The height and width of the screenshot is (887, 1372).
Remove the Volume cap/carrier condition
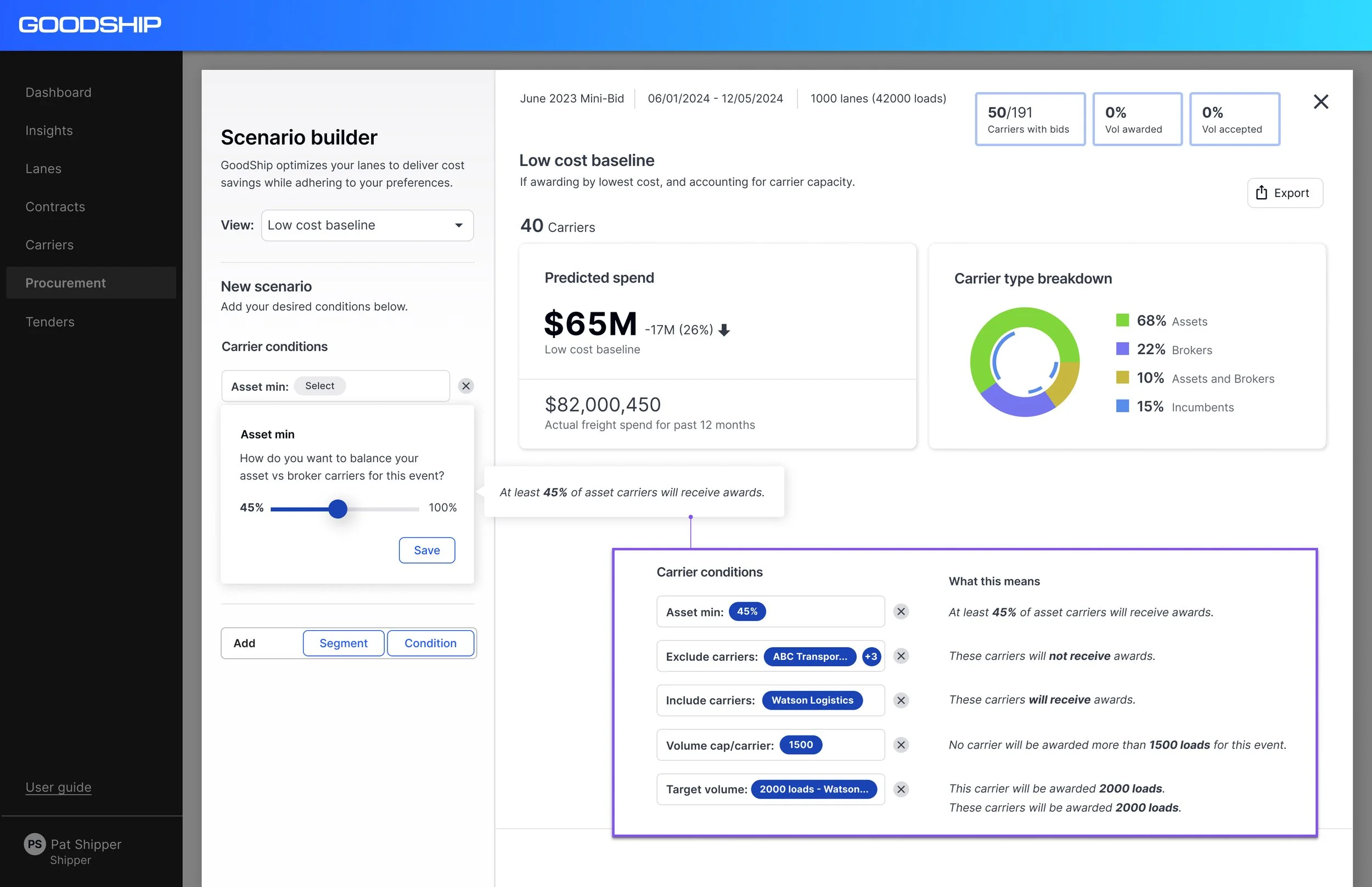tap(901, 745)
